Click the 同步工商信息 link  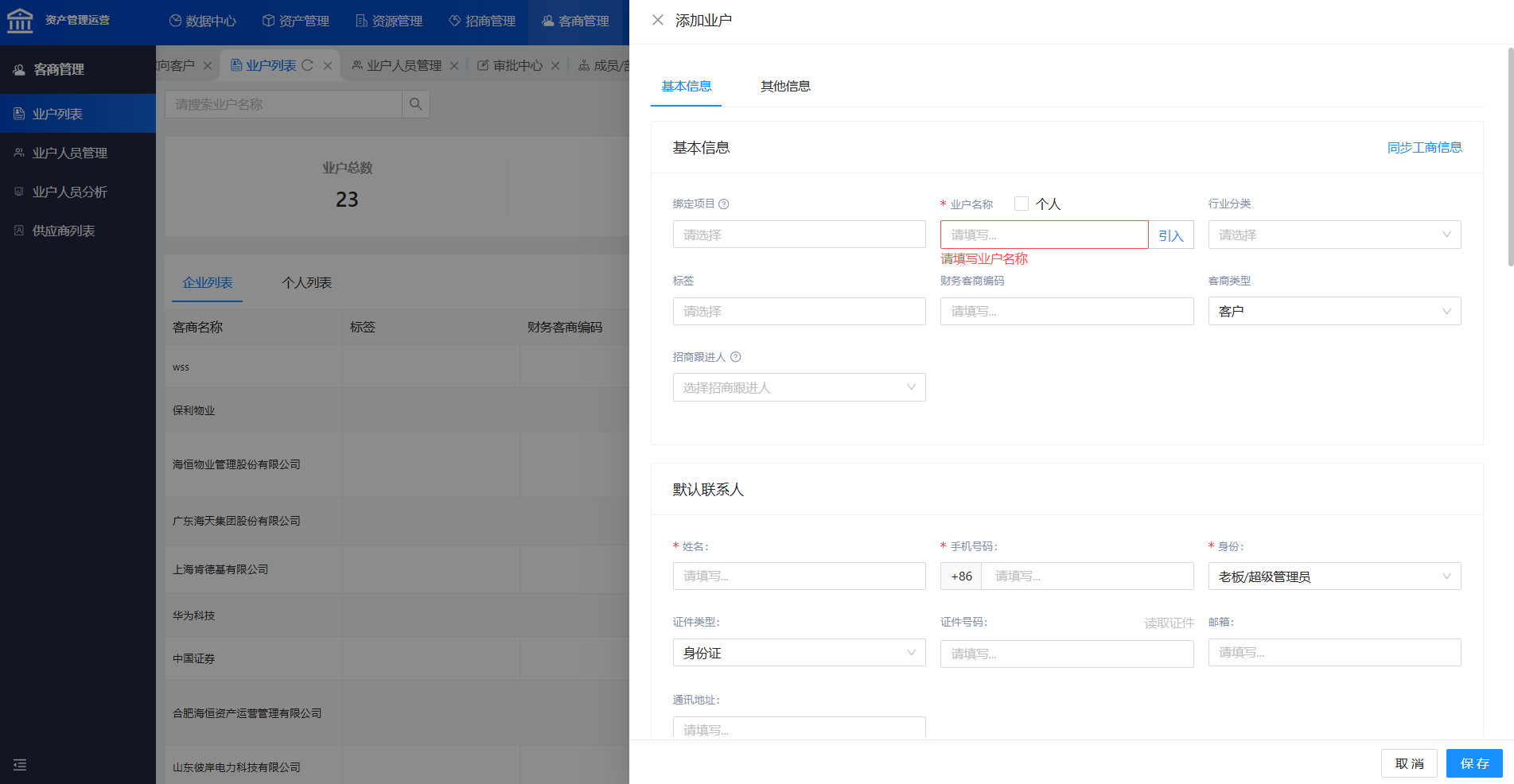click(x=1424, y=147)
